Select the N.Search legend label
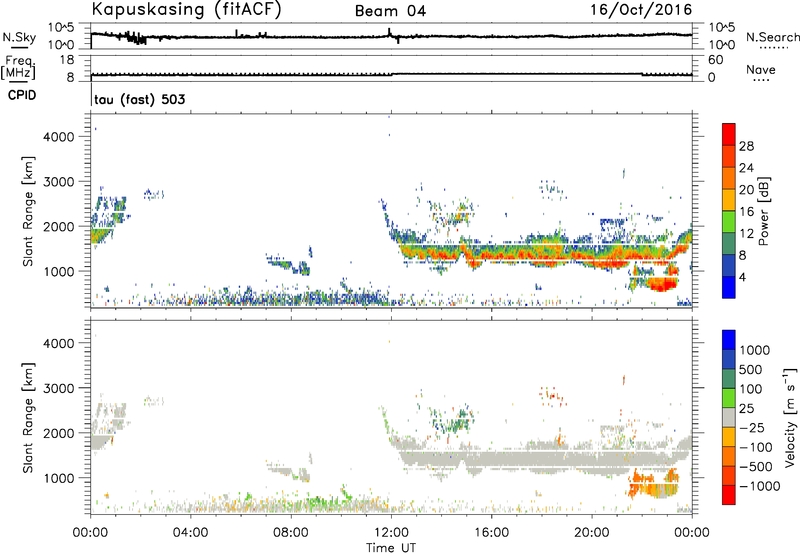 click(x=773, y=37)
